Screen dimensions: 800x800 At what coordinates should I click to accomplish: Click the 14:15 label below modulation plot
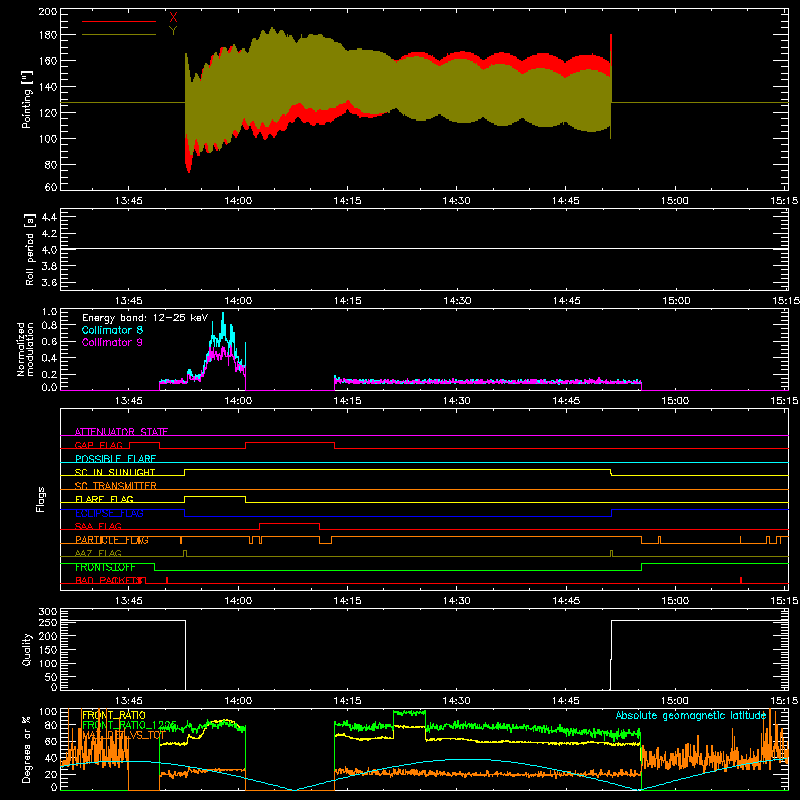tap(347, 401)
